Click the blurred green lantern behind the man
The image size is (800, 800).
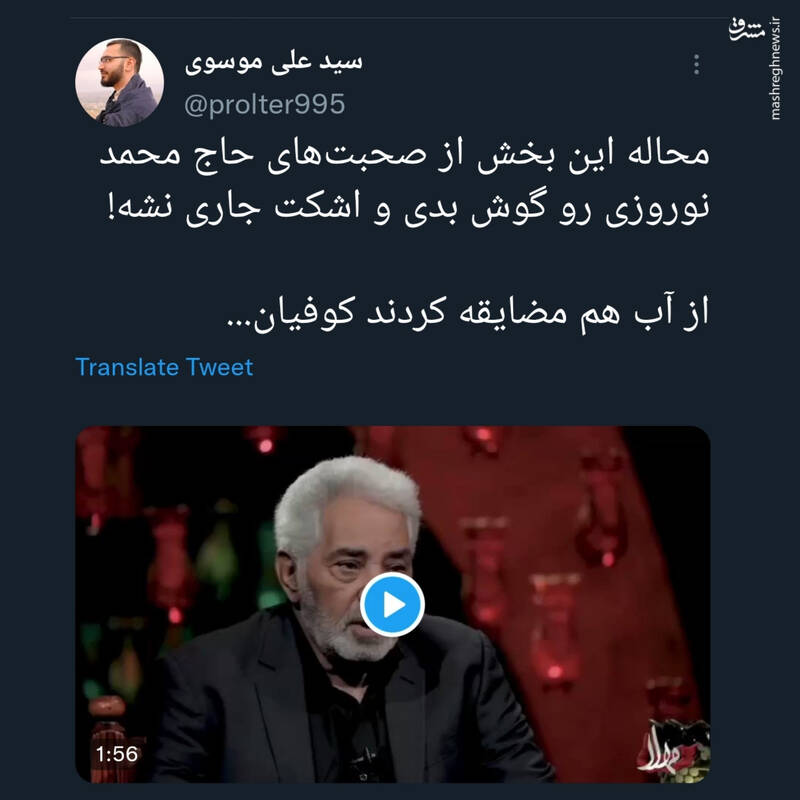pyautogui.click(x=217, y=556)
